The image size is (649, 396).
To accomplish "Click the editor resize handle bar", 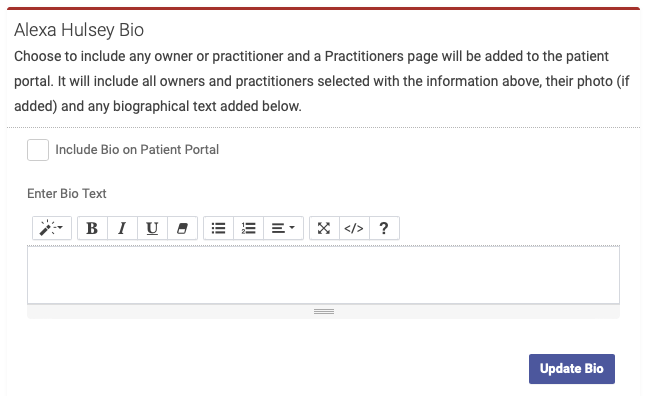I will (x=324, y=312).
